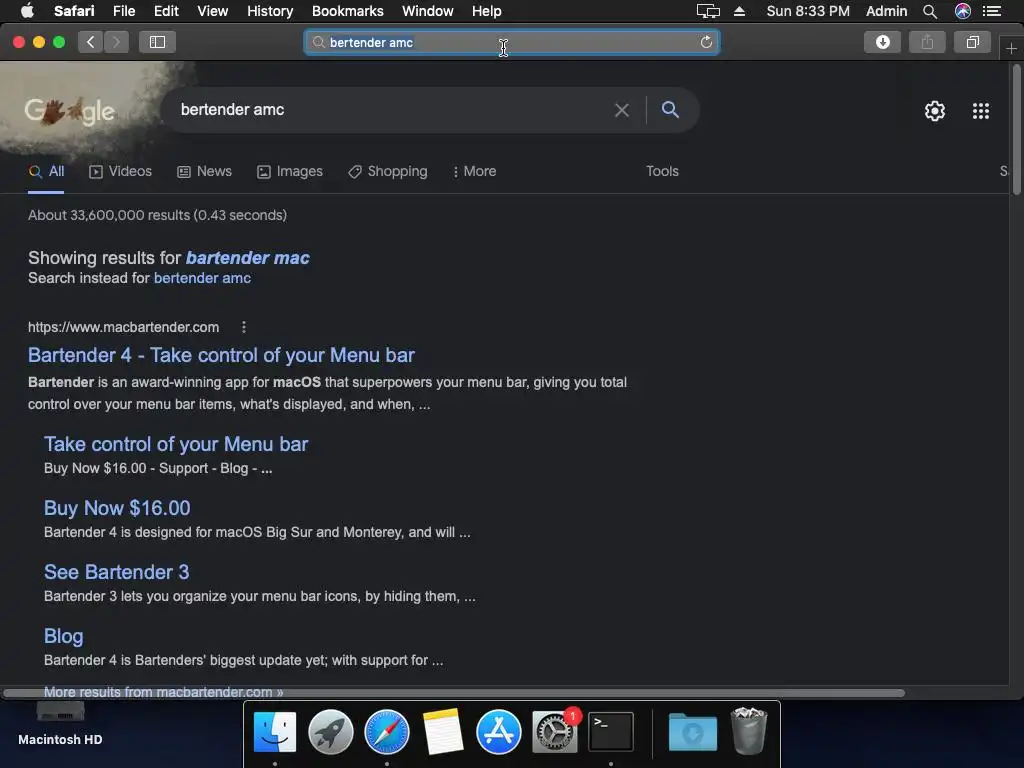Click the vertical page scrollbar
The height and width of the screenshot is (768, 1024).
1016,131
